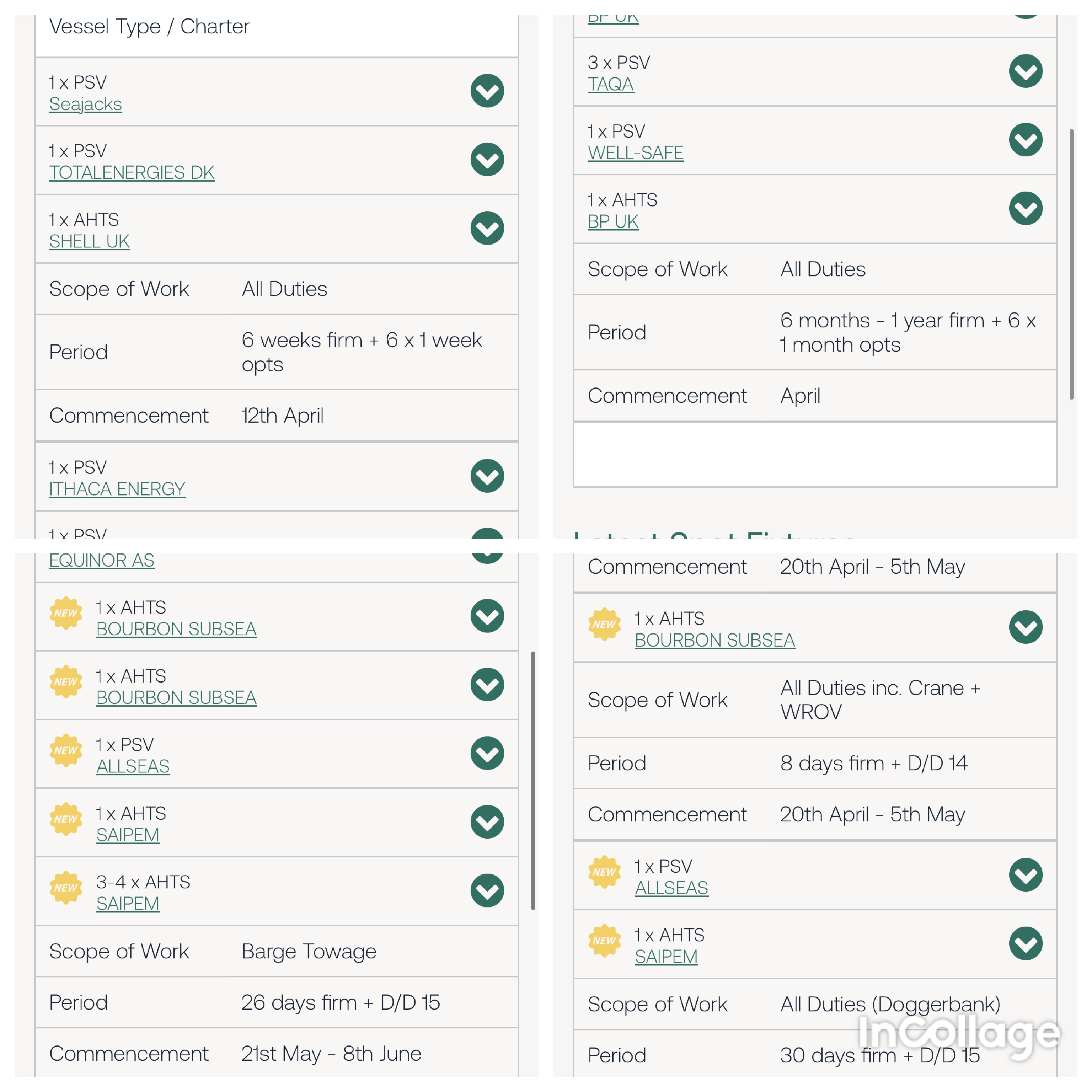Image resolution: width=1092 pixels, height=1092 pixels.
Task: Select the 'April' commencement value
Action: (x=801, y=397)
